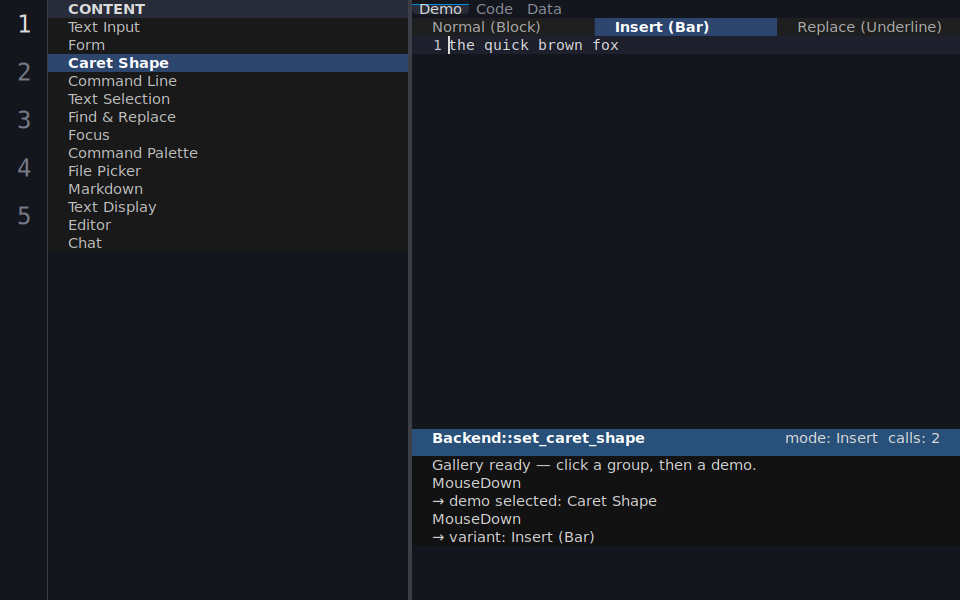
Task: Click line number 1 in the editor gutter
Action: click(x=437, y=45)
